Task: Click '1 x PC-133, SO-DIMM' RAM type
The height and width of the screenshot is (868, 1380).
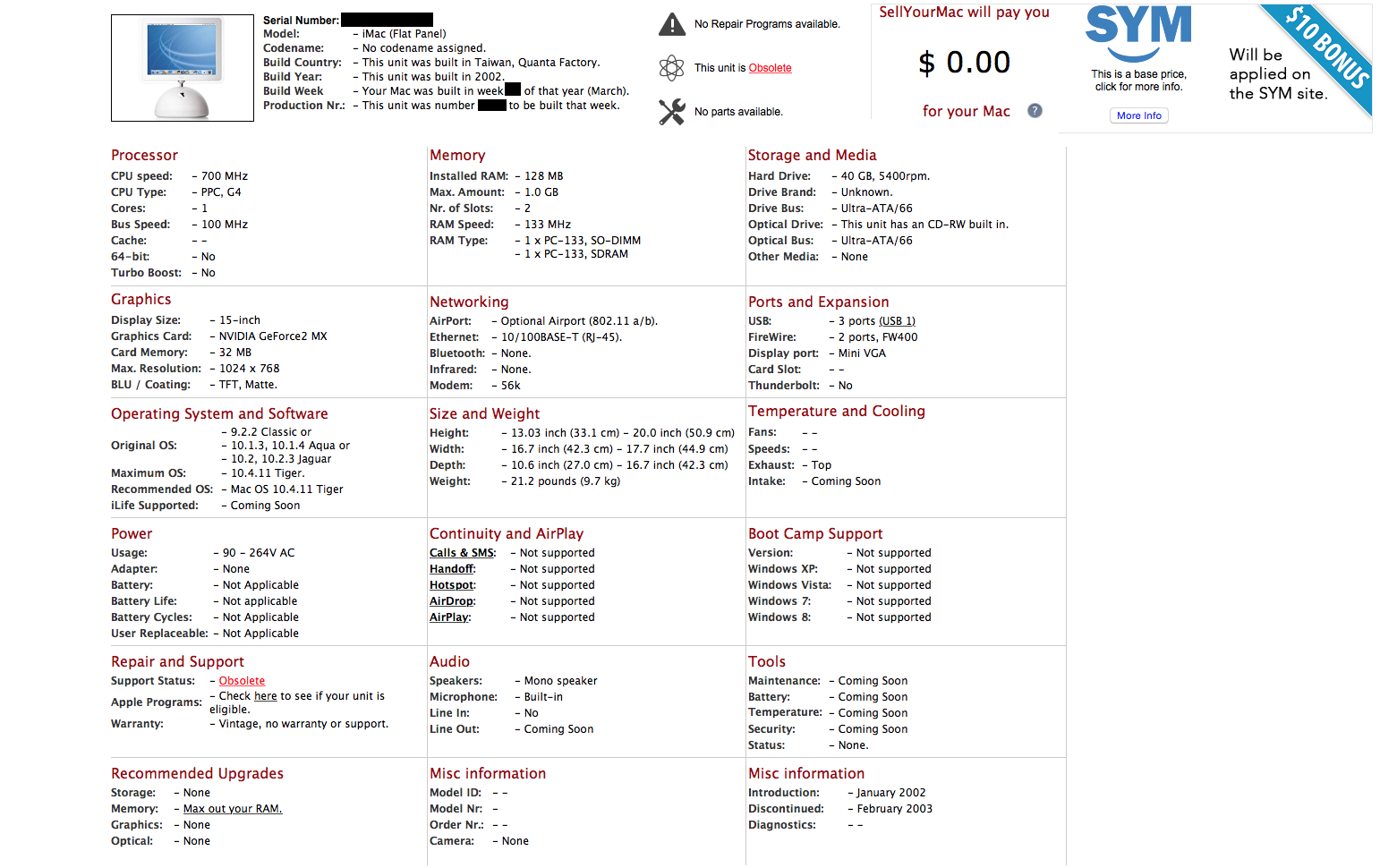Action: click(x=583, y=241)
